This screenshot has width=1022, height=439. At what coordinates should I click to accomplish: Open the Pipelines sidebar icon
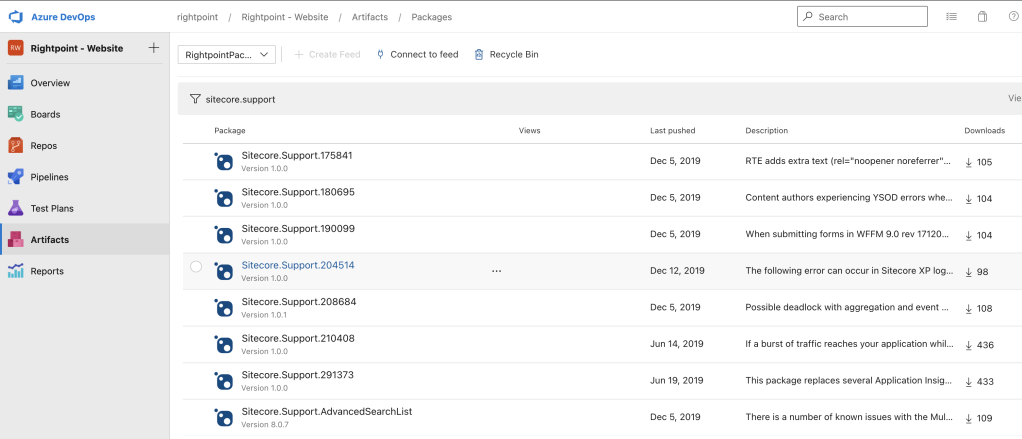pyautogui.click(x=16, y=177)
